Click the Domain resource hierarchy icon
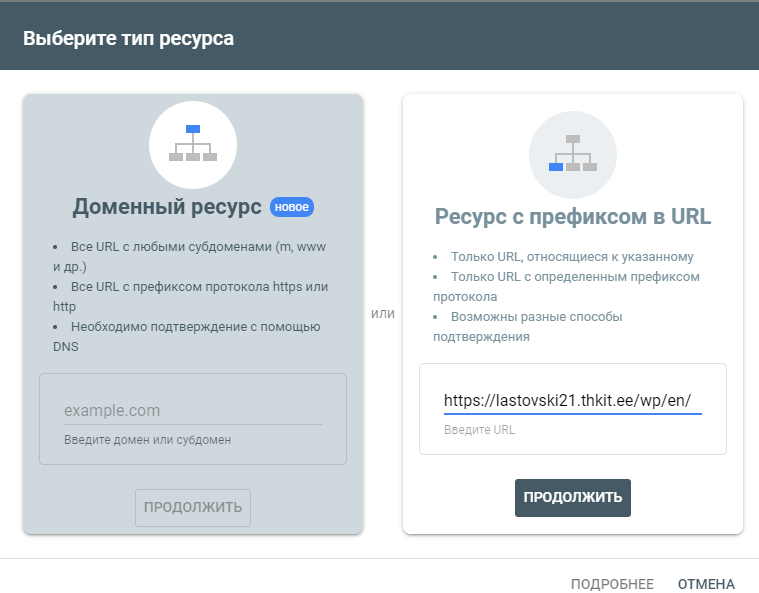 pyautogui.click(x=193, y=144)
